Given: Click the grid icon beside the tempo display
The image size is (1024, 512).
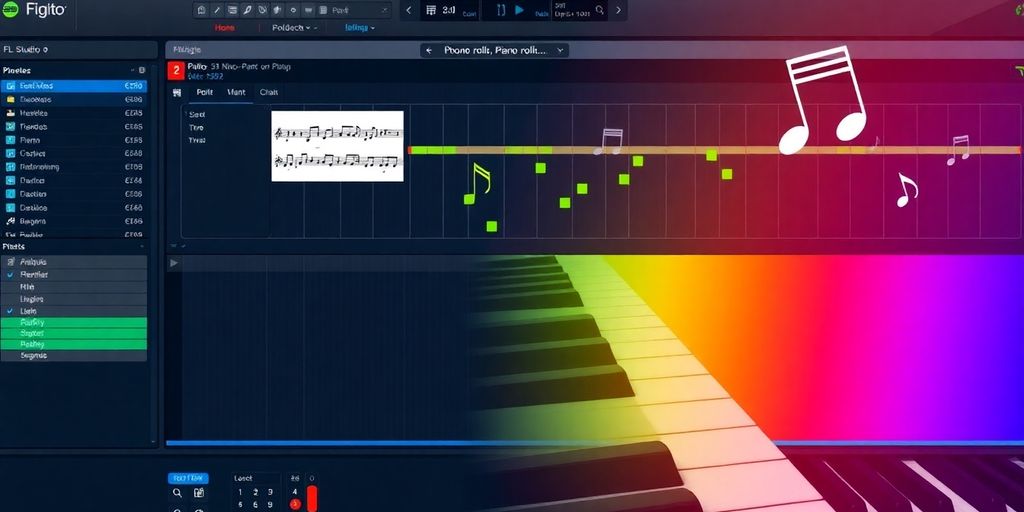Looking at the screenshot, I should (x=431, y=11).
